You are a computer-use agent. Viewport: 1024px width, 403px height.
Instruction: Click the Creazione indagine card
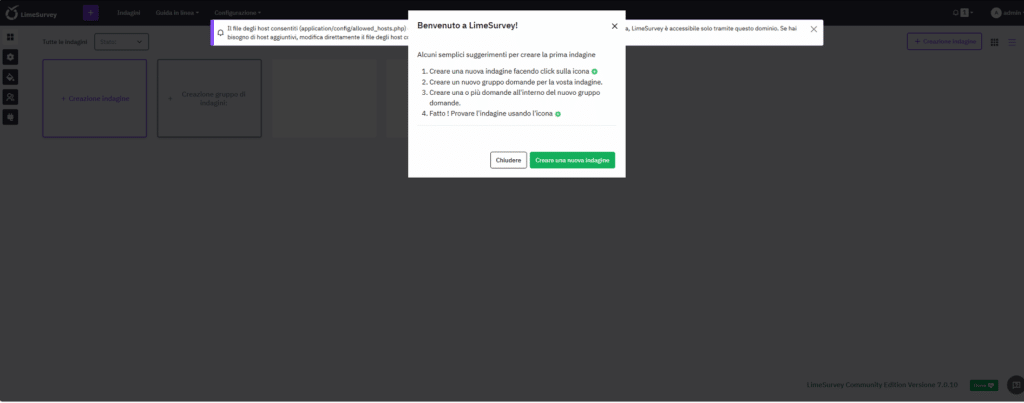pyautogui.click(x=95, y=99)
